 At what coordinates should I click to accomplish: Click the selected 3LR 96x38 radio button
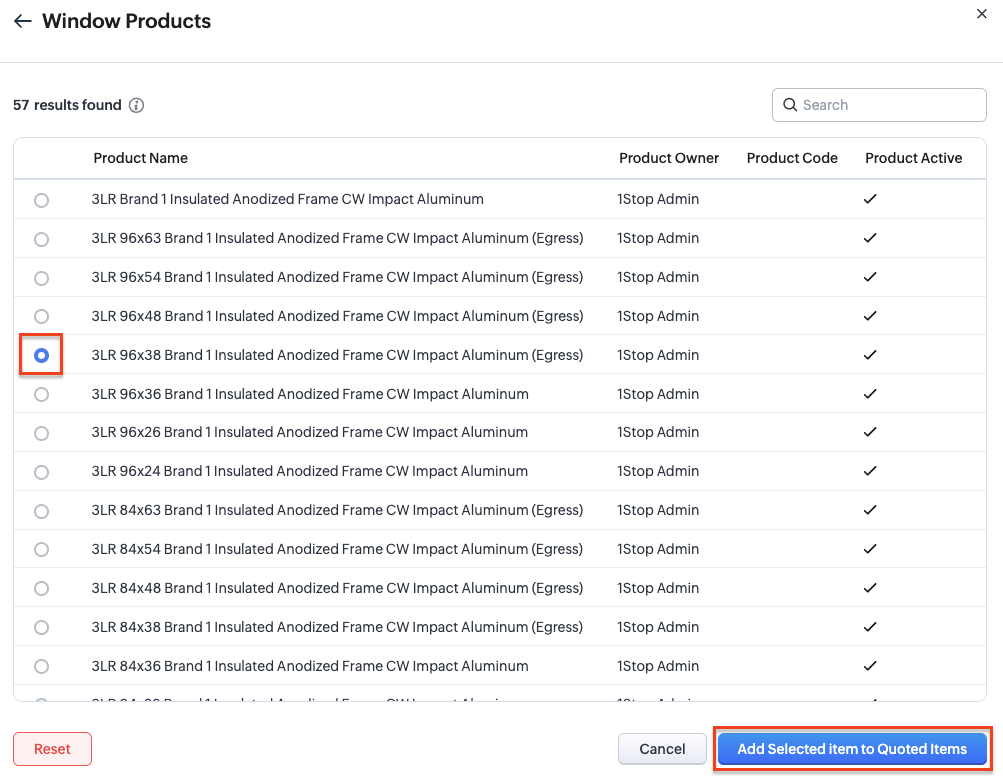(41, 355)
